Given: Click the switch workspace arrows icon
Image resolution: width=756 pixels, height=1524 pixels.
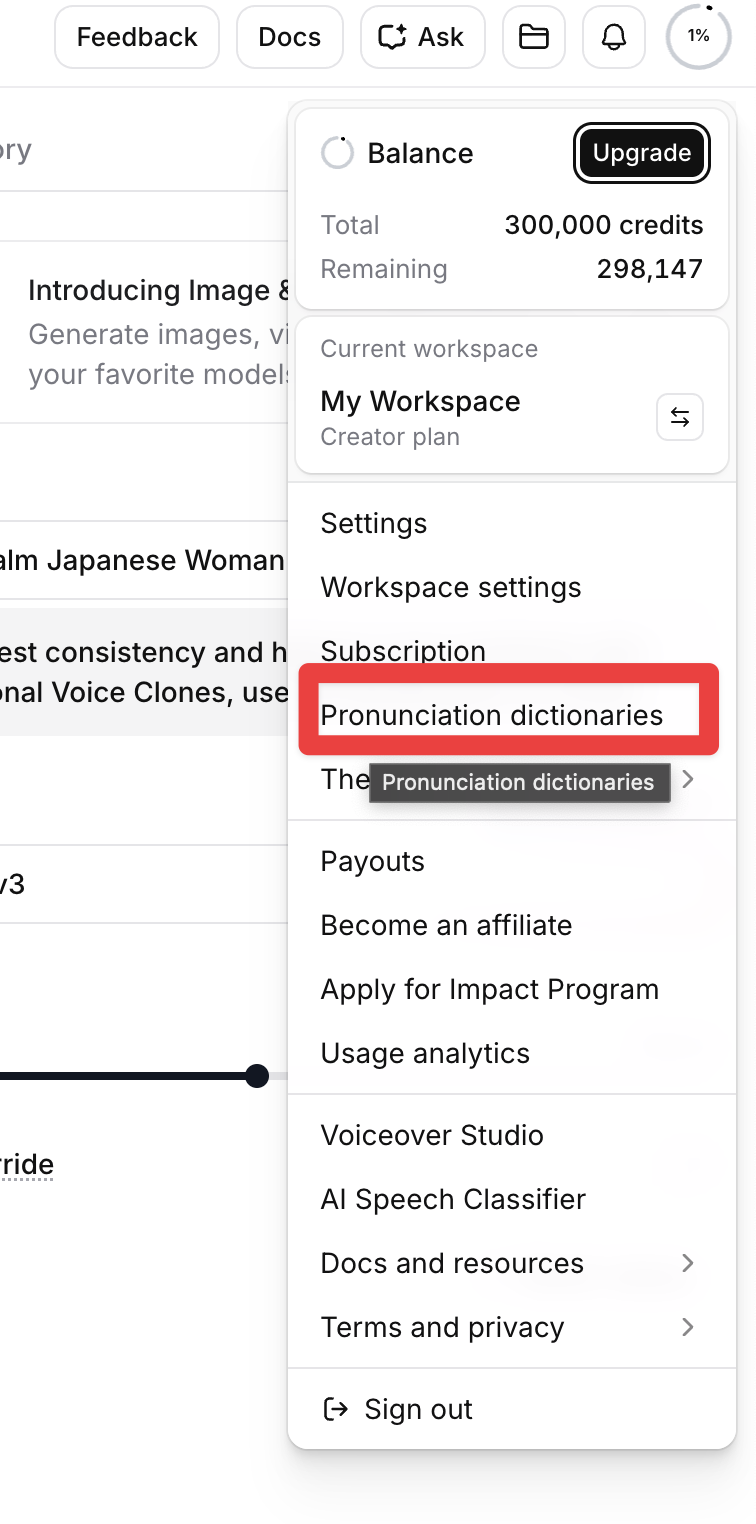Looking at the screenshot, I should point(680,418).
